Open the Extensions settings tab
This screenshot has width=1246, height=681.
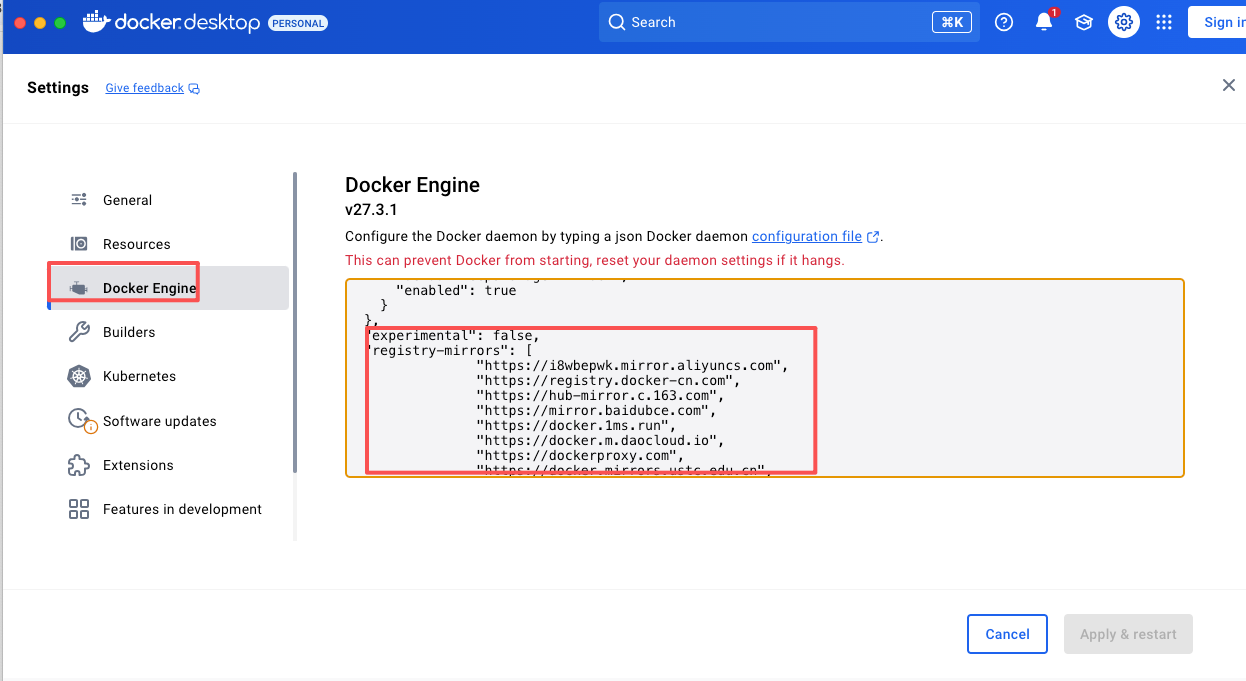pyautogui.click(x=168, y=465)
